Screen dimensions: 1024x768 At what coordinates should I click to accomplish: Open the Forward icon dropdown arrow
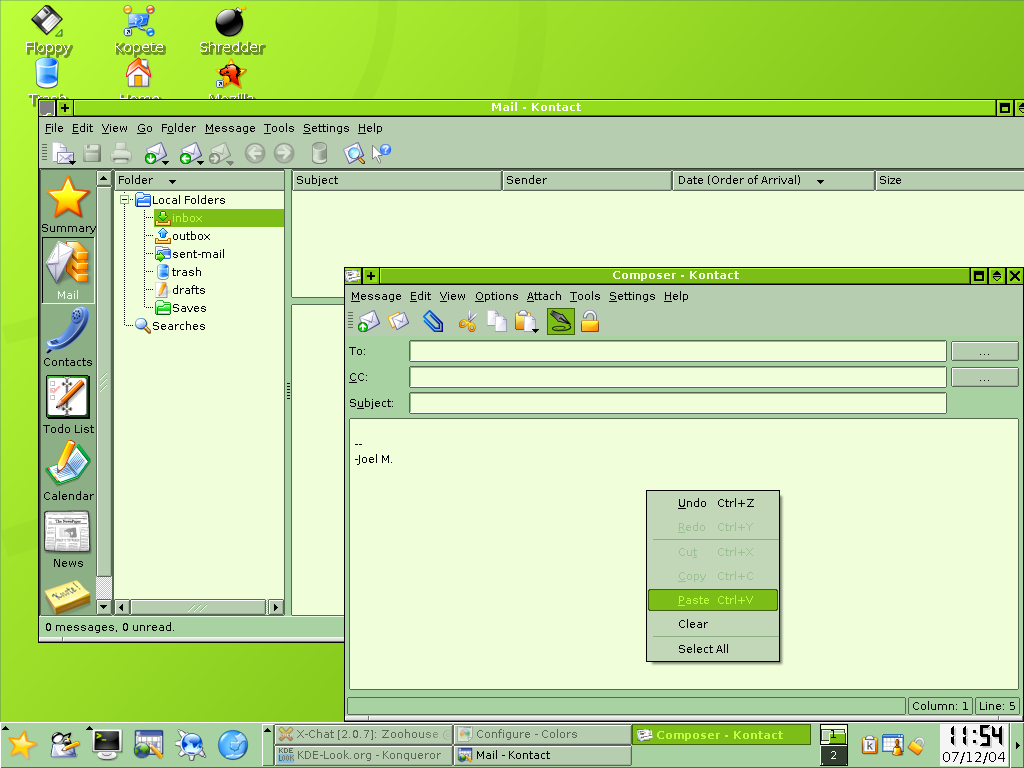(230, 161)
